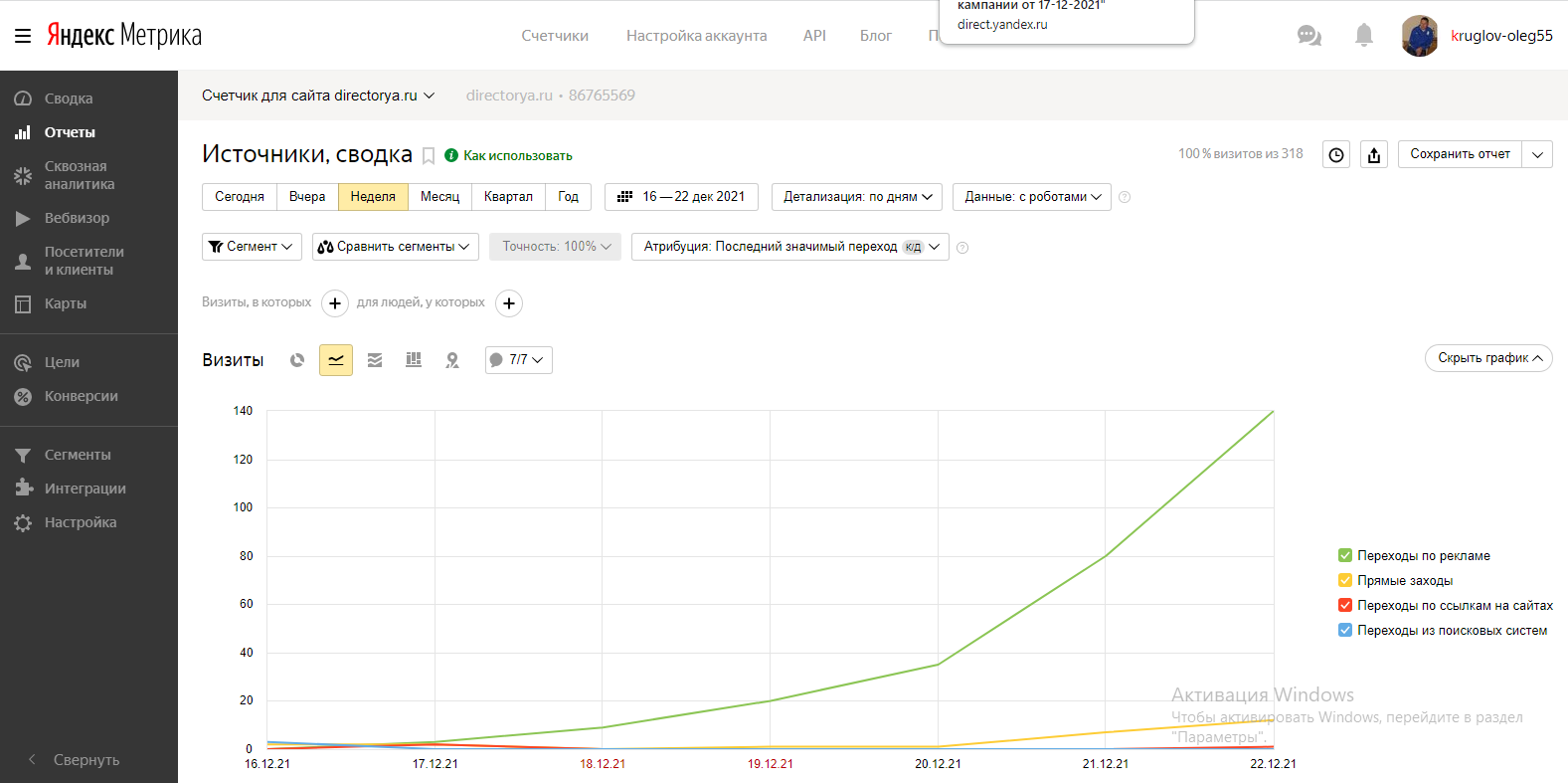This screenshot has height=783, width=1568.
Task: Toggle Переходы по рекламе legend checkbox
Action: point(1345,555)
